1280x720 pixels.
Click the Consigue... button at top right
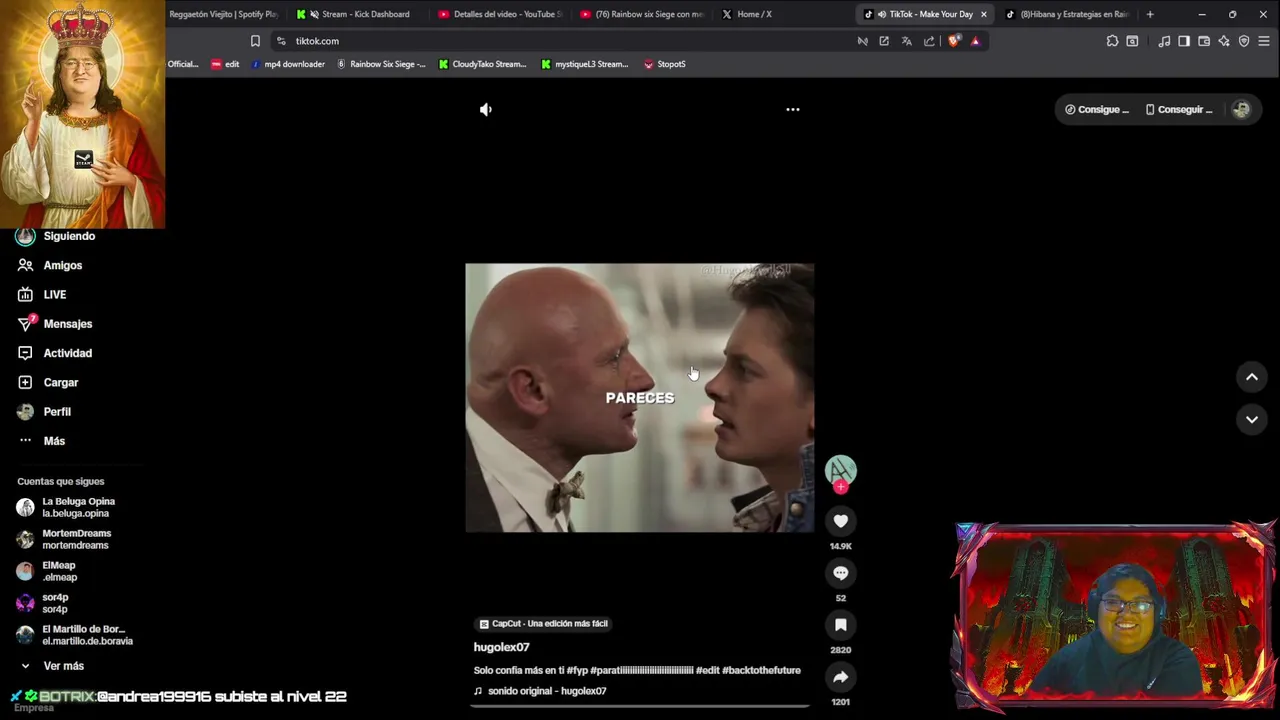1096,110
